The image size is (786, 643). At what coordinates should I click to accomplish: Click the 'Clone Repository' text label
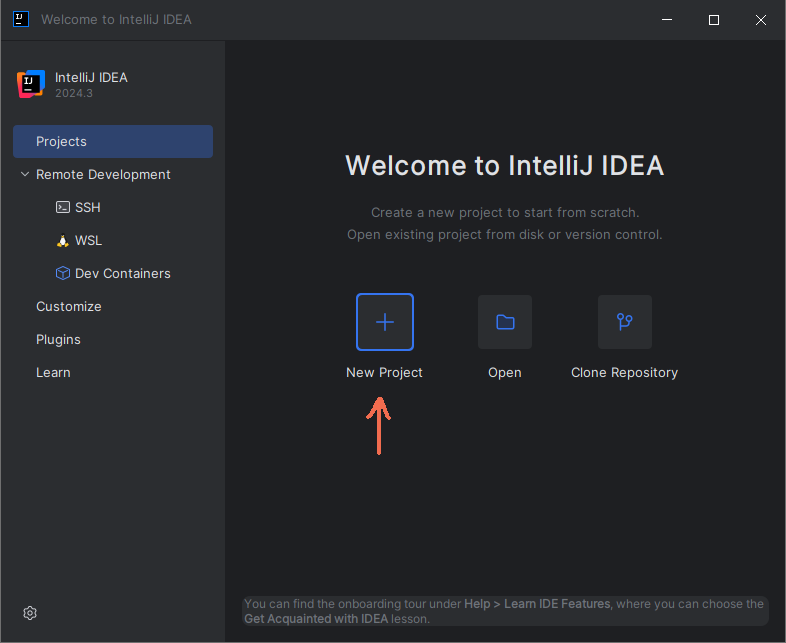[624, 373]
